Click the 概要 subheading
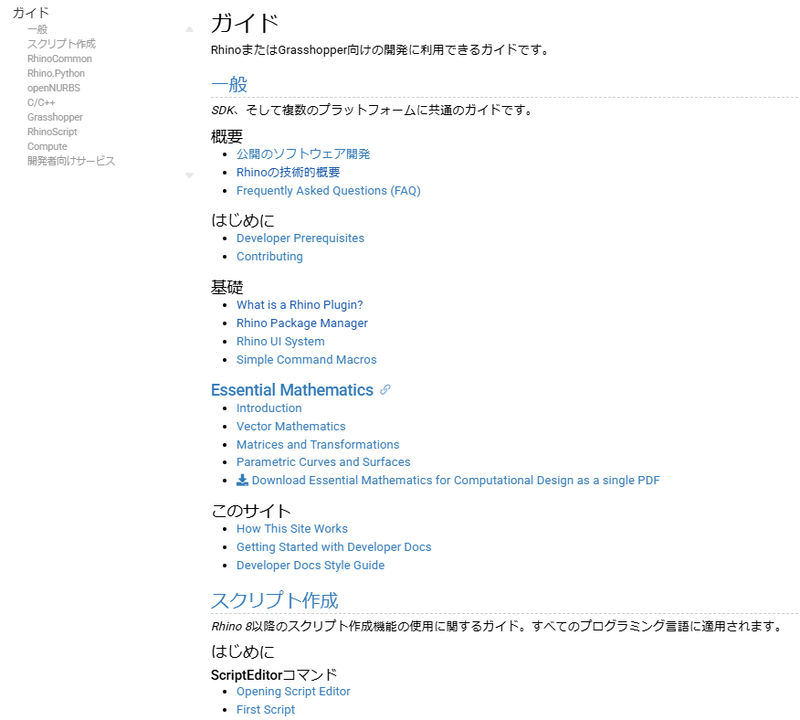This screenshot has height=720, width=800. point(227,137)
